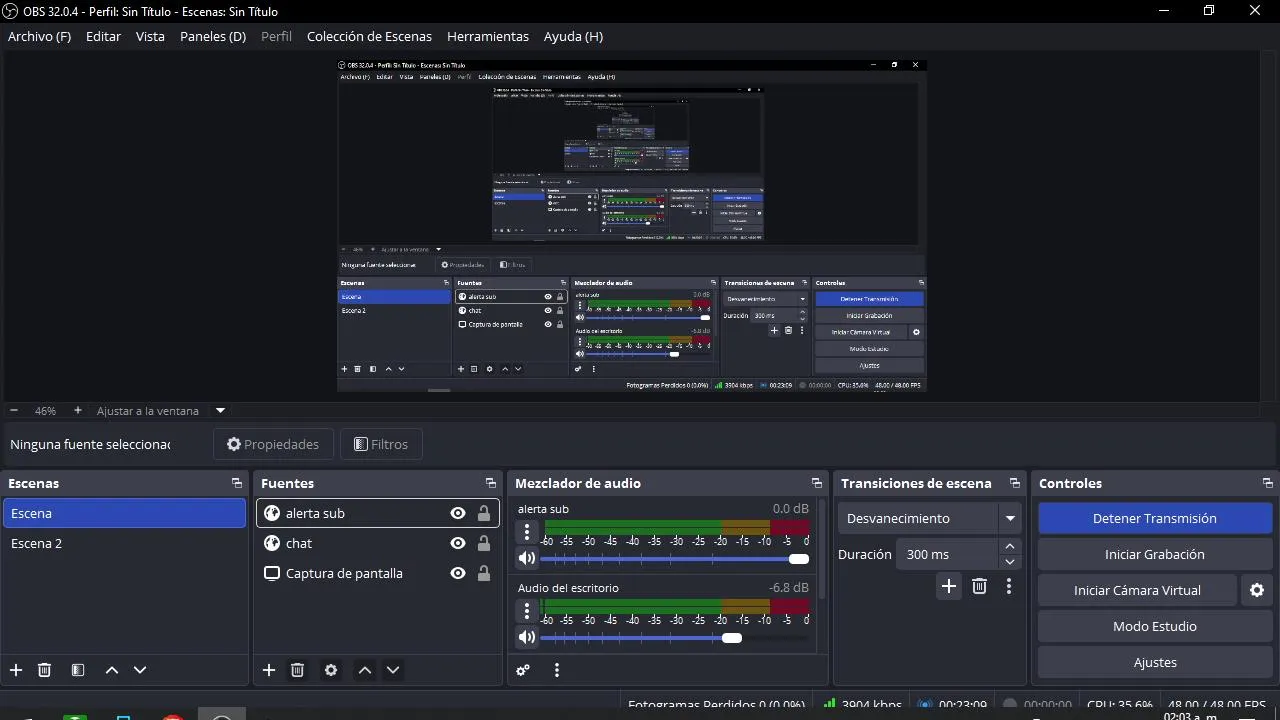Open the Colección de Escenas menu
The image size is (1280, 720).
(x=369, y=36)
